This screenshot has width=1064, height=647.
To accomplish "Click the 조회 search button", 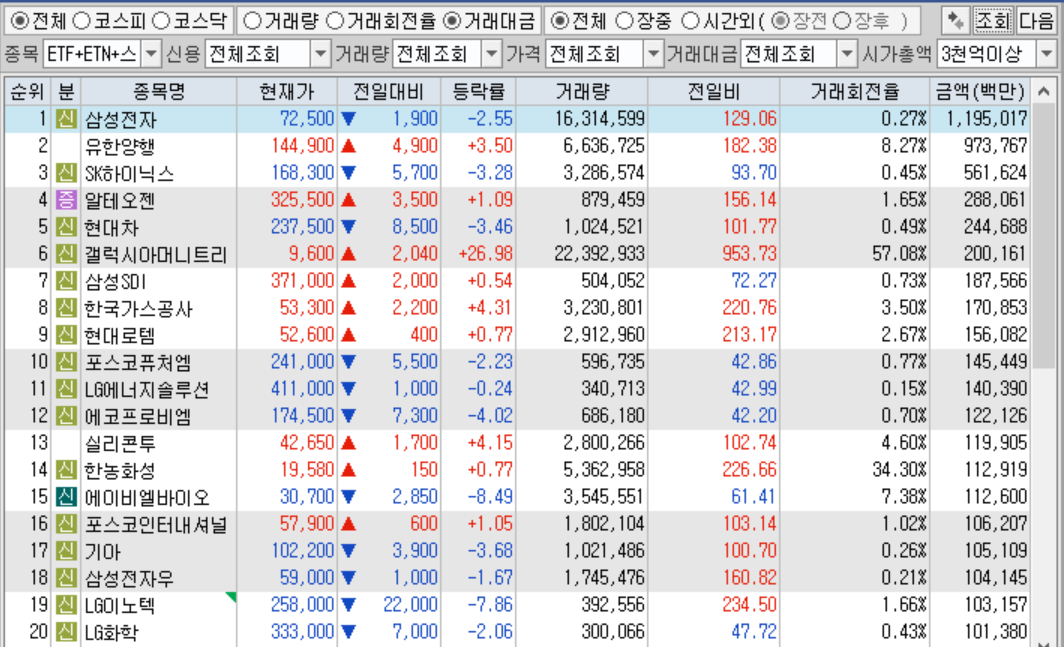I will point(993,21).
